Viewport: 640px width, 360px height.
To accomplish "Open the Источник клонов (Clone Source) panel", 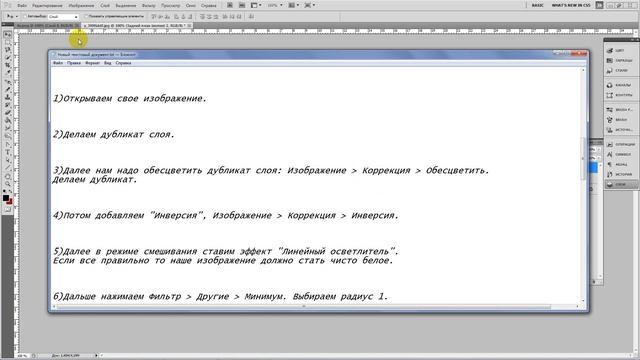I will coord(621,130).
